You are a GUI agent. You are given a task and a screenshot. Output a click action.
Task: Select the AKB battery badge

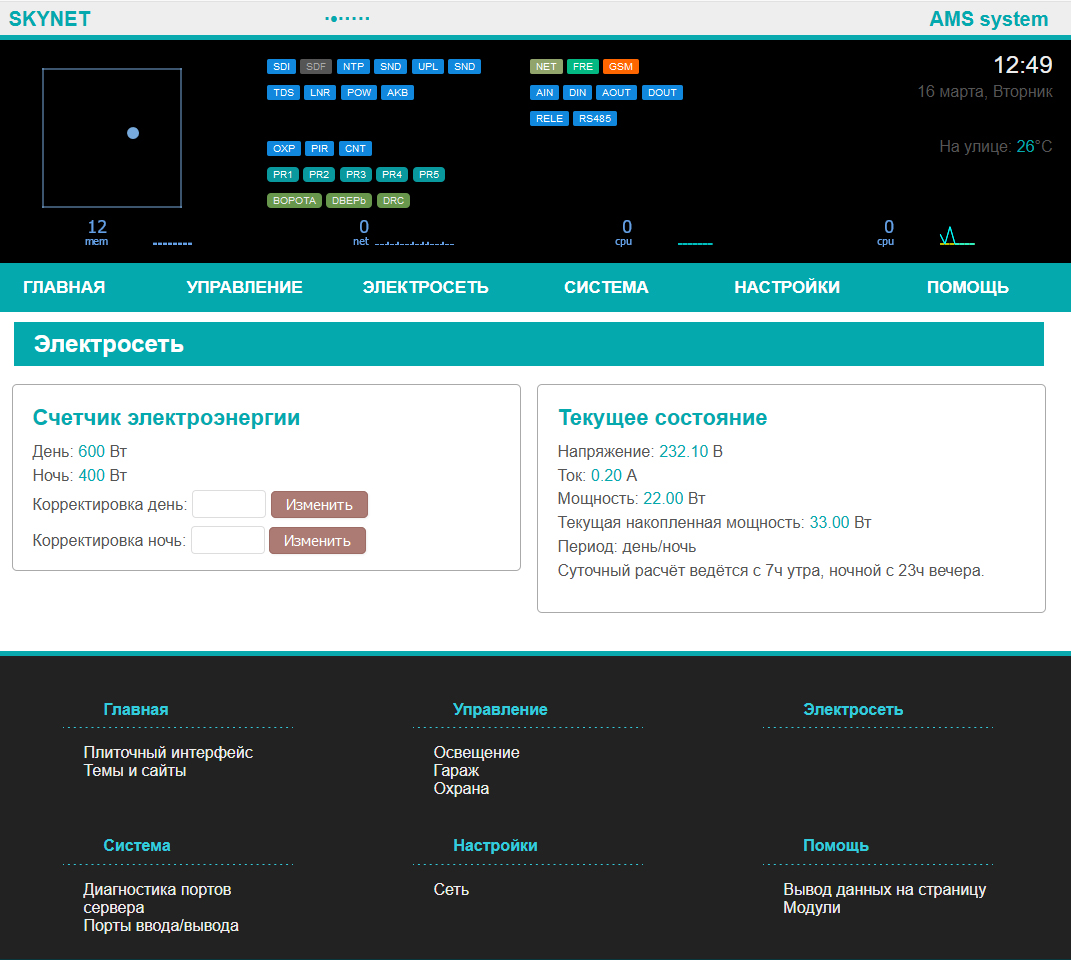pos(397,93)
